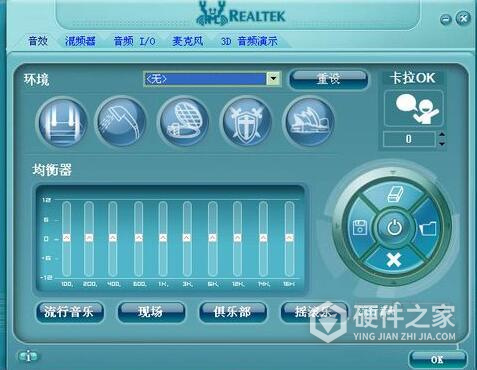Switch to the 音频 I/O tab
This screenshot has height=370, width=477.
click(x=134, y=41)
